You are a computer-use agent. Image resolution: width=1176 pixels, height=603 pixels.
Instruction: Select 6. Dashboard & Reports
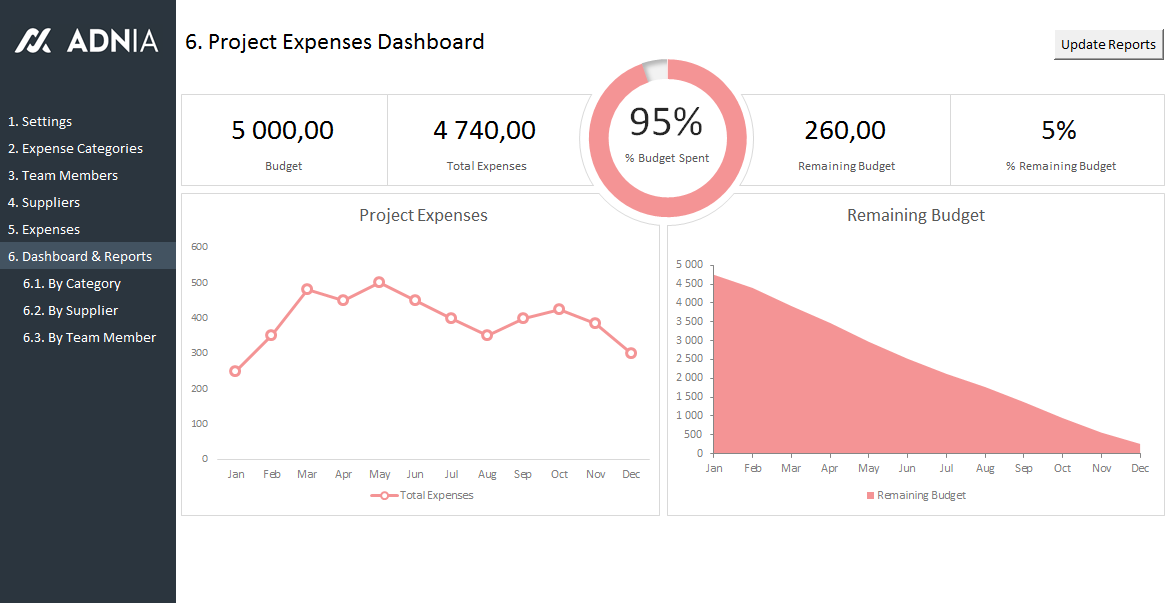[x=80, y=256]
